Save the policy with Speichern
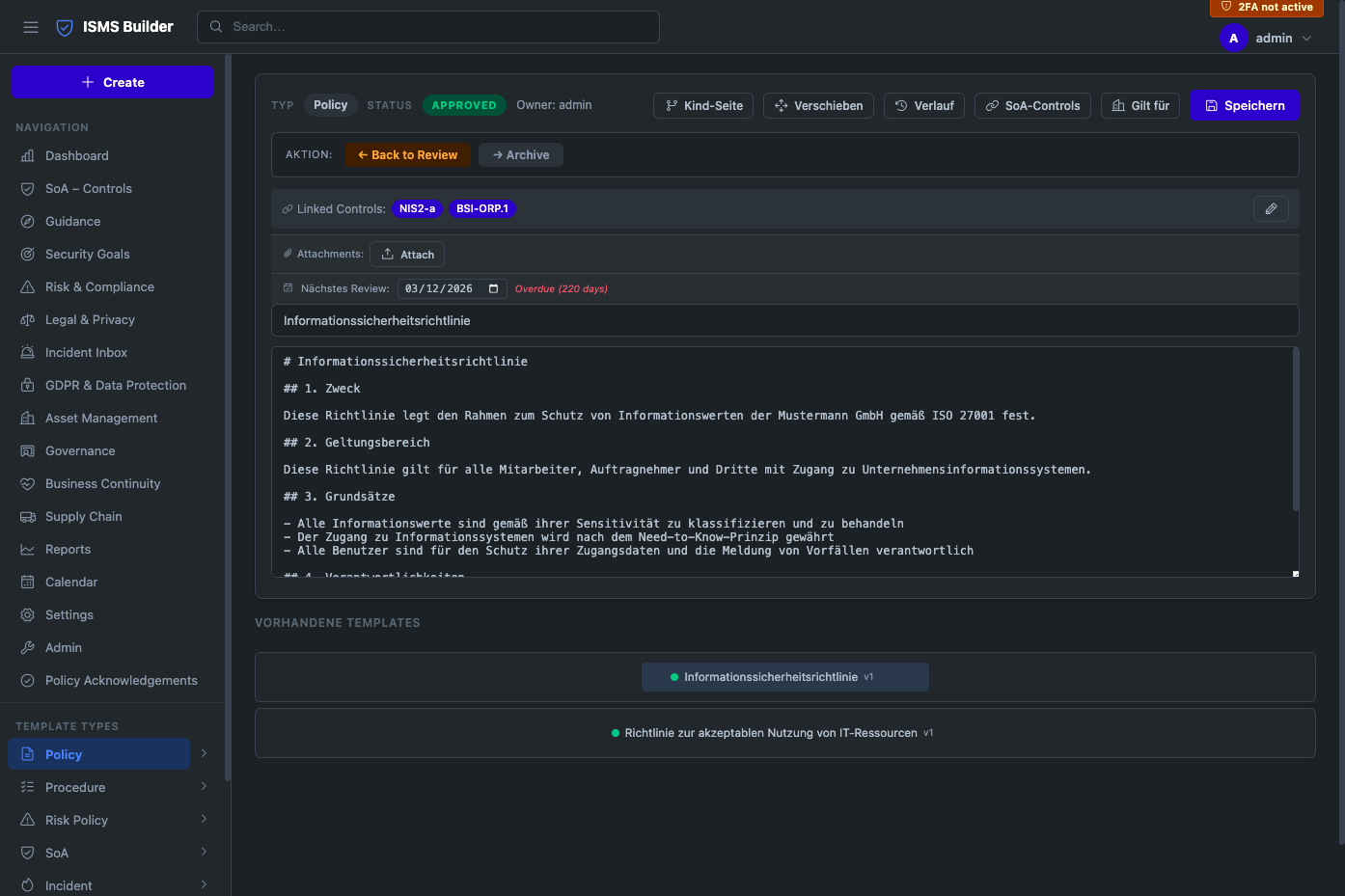 1245,106
